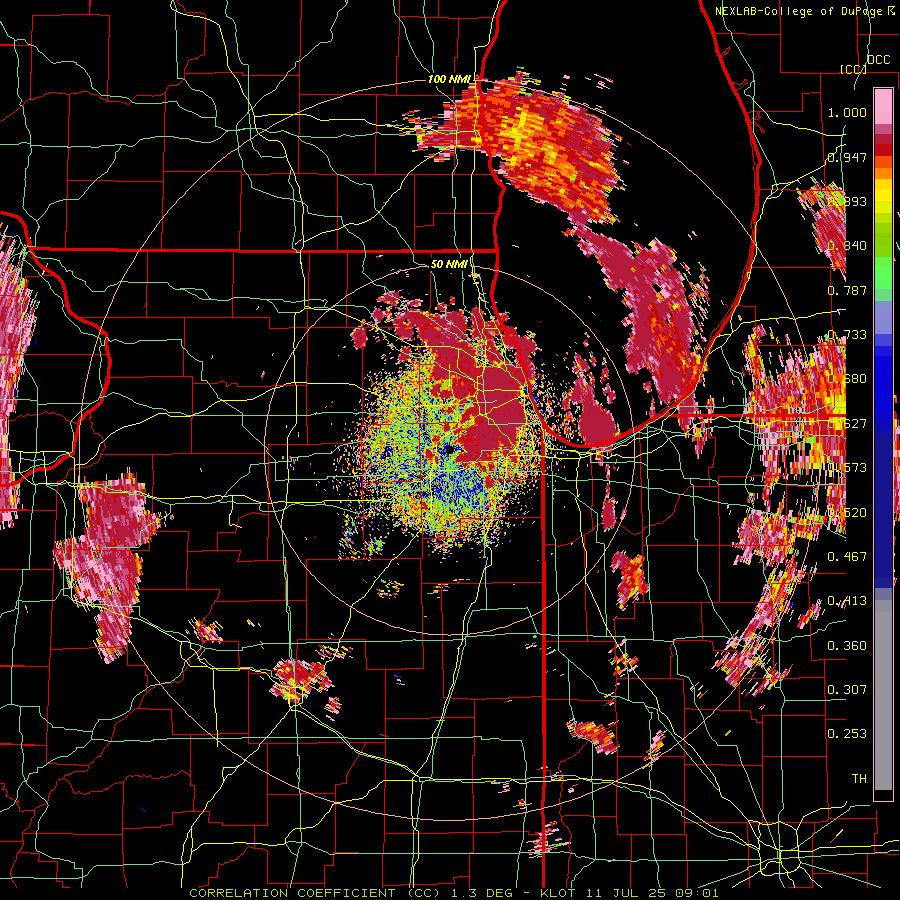Click the 0.573 scale value
This screenshot has width=900, height=900.
click(x=847, y=467)
